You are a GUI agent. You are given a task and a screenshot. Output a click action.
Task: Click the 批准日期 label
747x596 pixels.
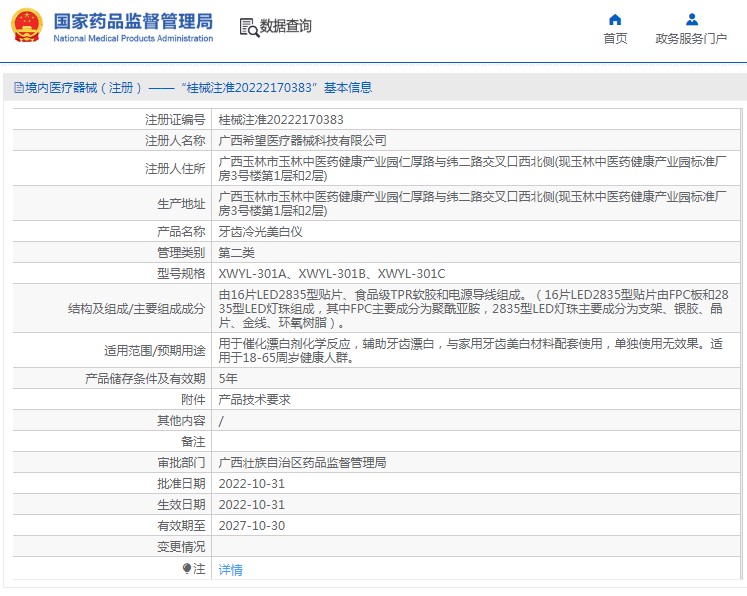click(x=181, y=484)
